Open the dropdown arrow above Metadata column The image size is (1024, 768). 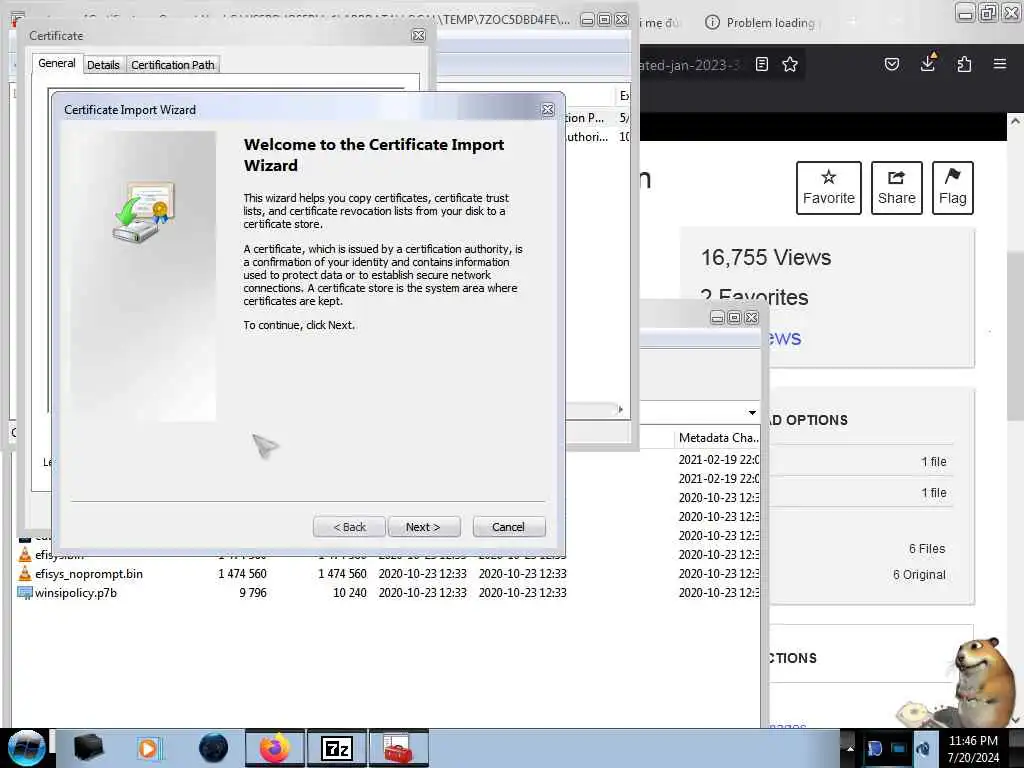752,413
